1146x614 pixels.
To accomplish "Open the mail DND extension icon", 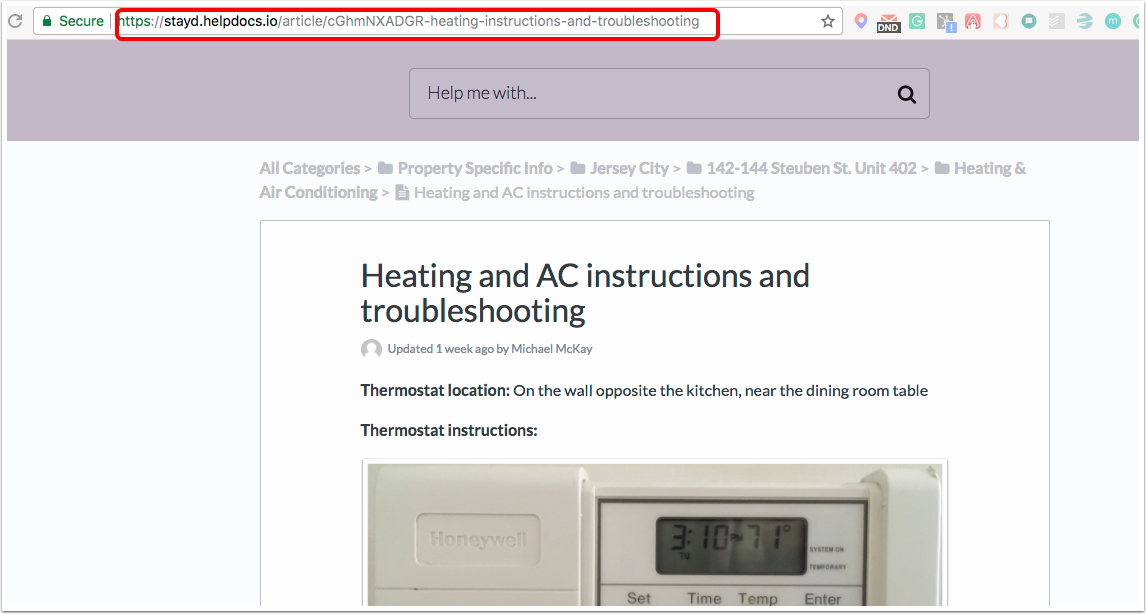I will tap(888, 23).
